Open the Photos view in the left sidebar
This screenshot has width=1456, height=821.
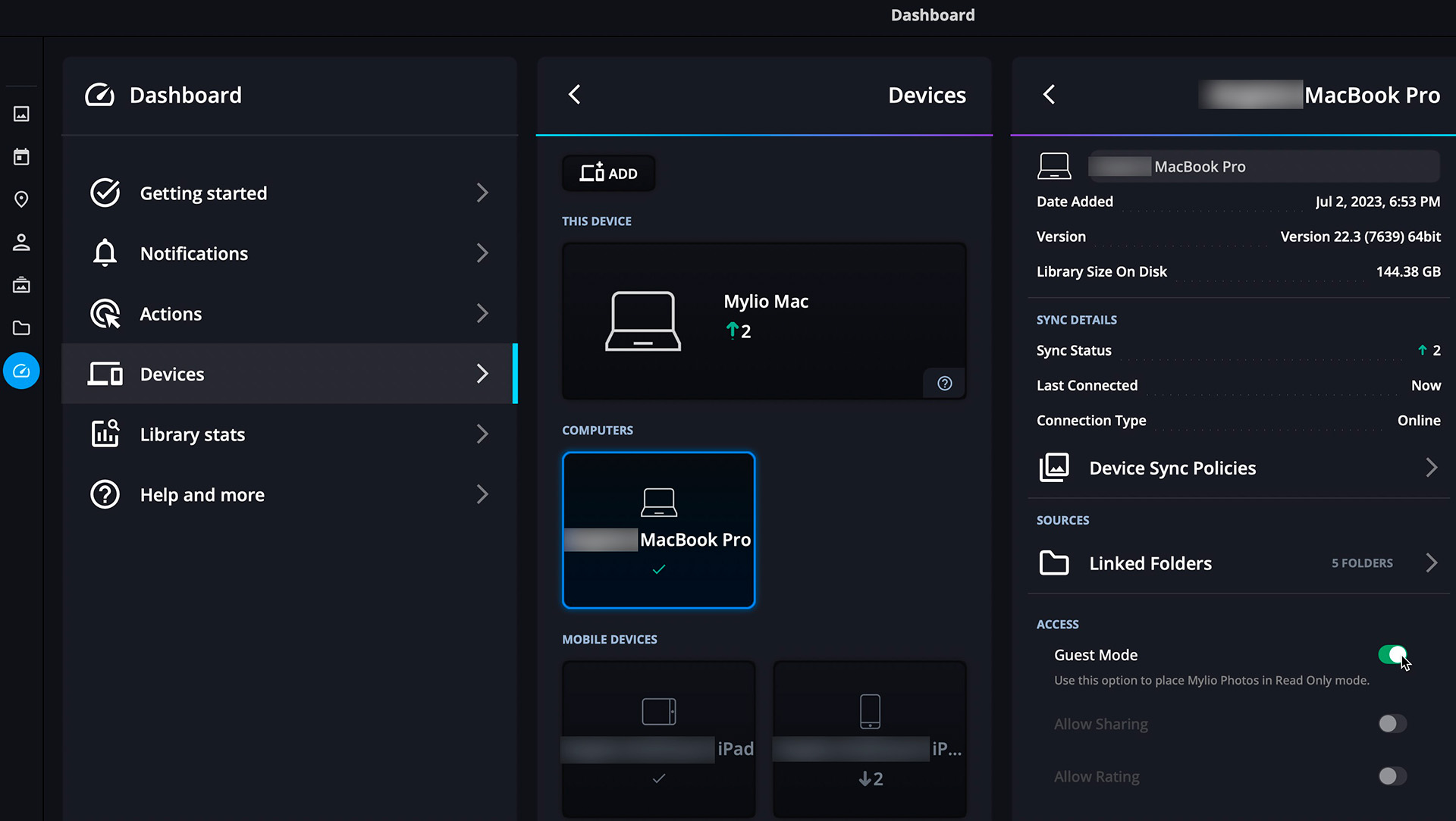21,114
